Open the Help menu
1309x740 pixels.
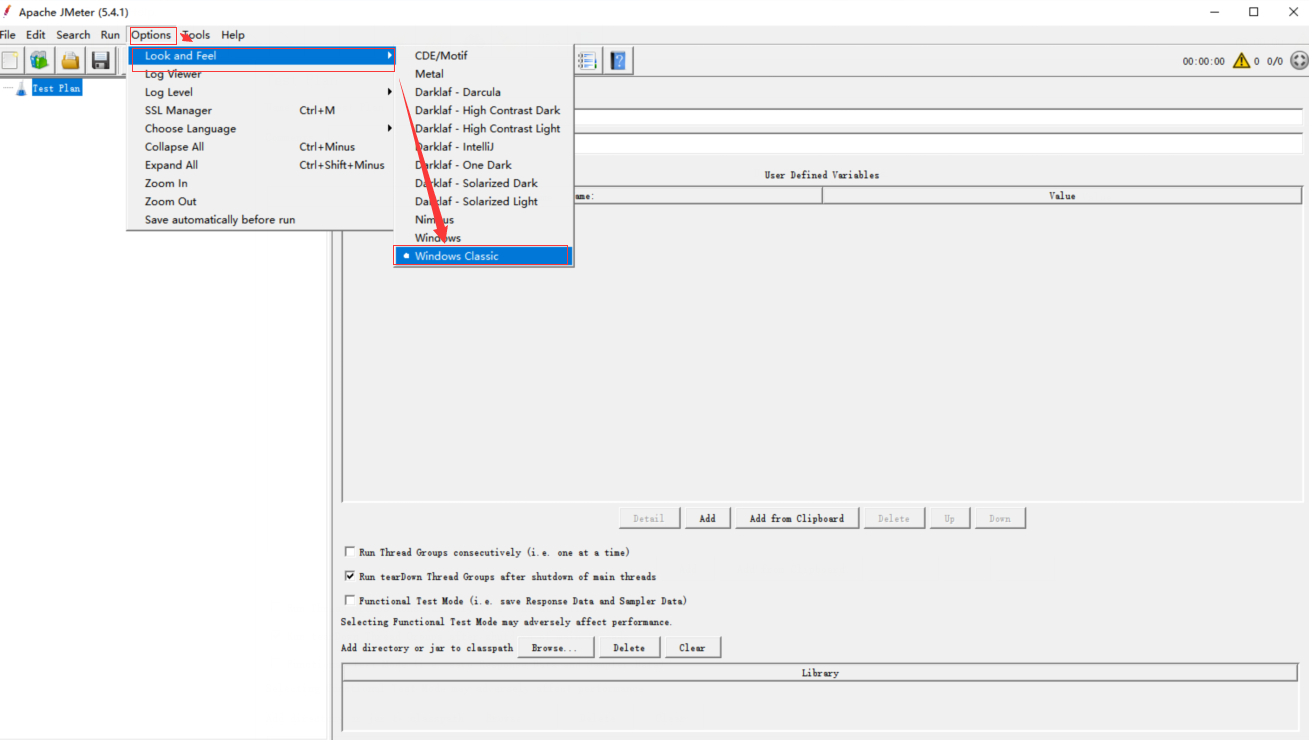[x=233, y=35]
